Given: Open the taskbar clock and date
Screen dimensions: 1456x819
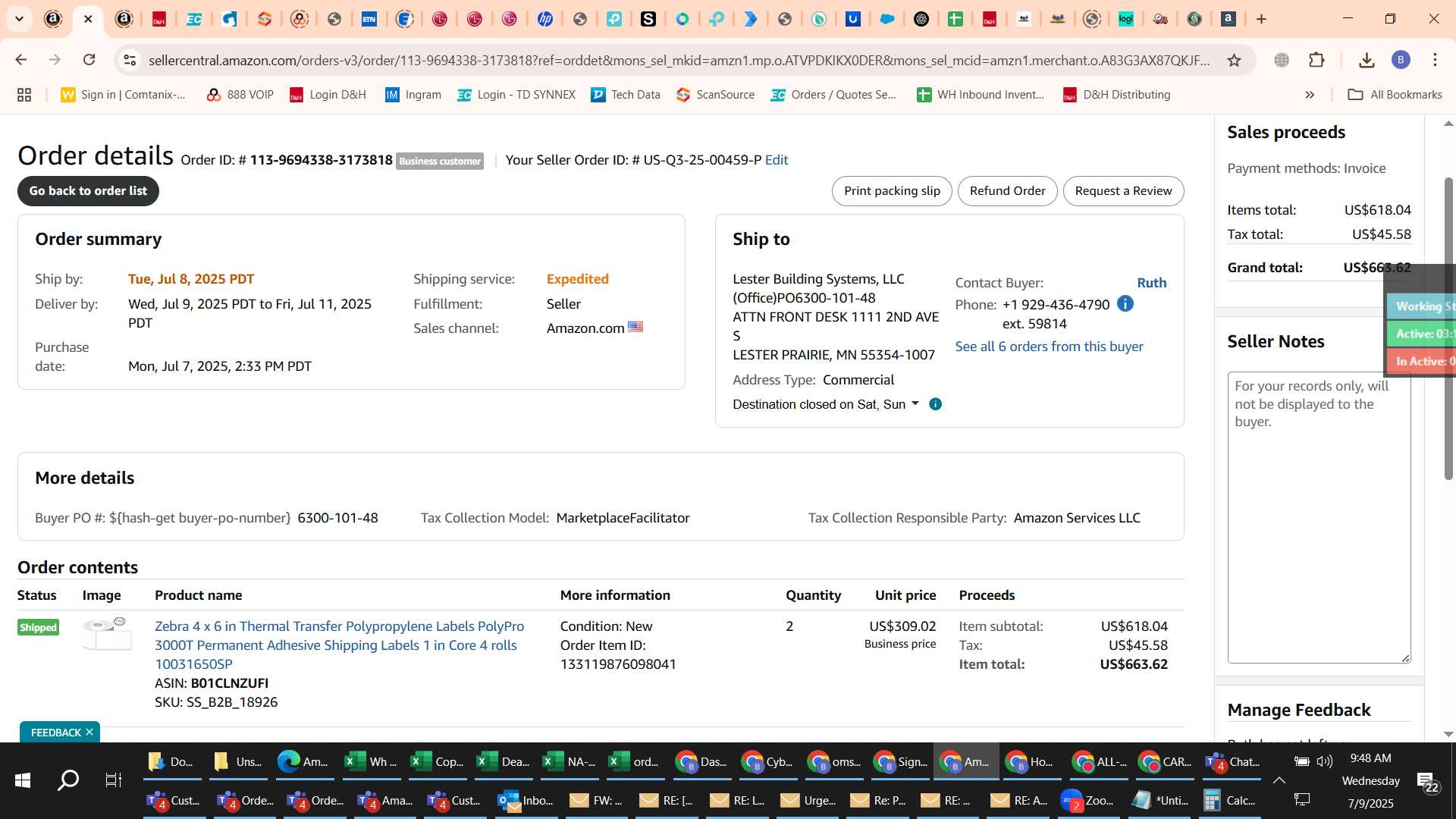Looking at the screenshot, I should (1370, 780).
